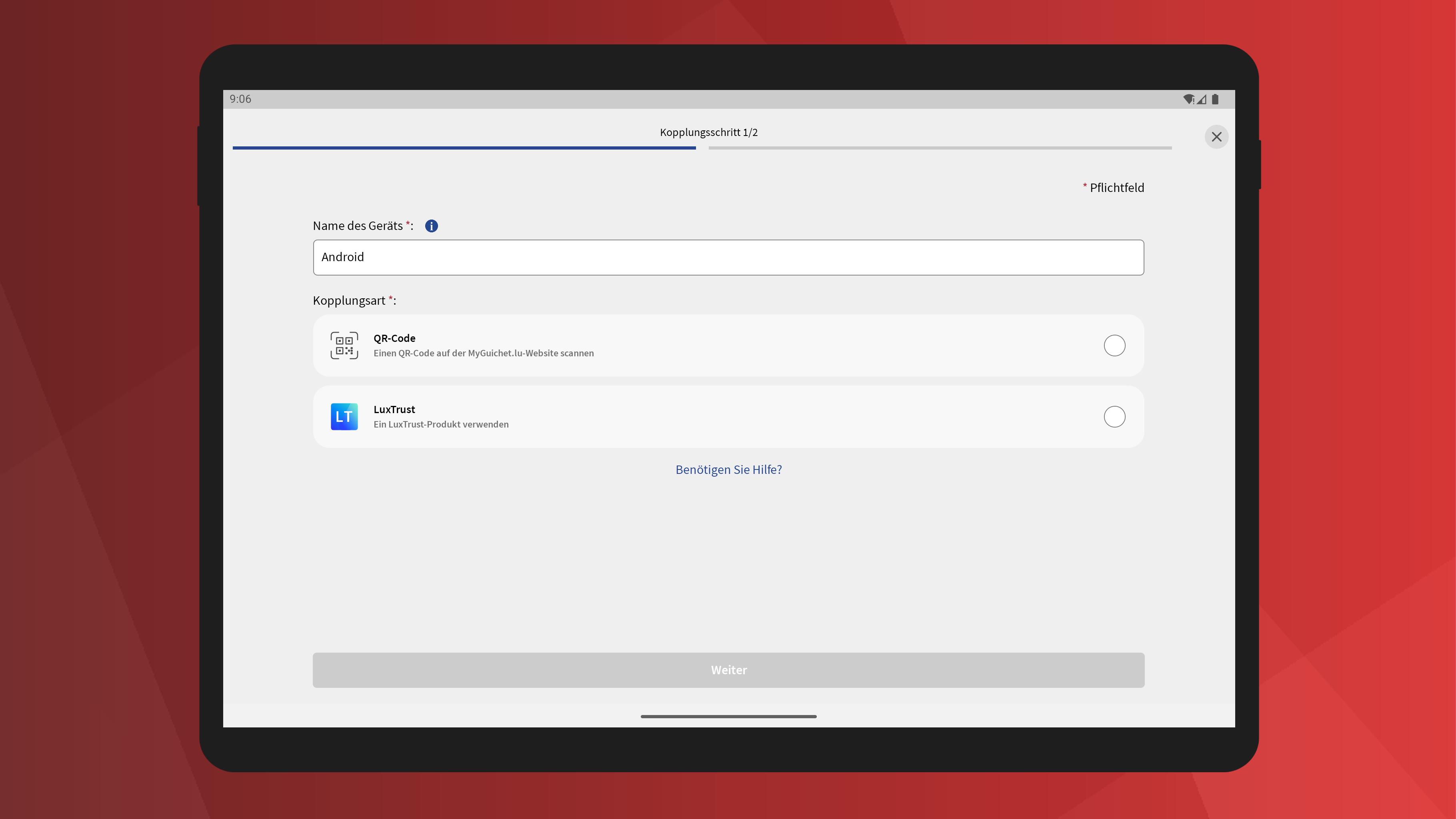Image resolution: width=1456 pixels, height=819 pixels.
Task: Click the LuxTrust title text
Action: [394, 409]
